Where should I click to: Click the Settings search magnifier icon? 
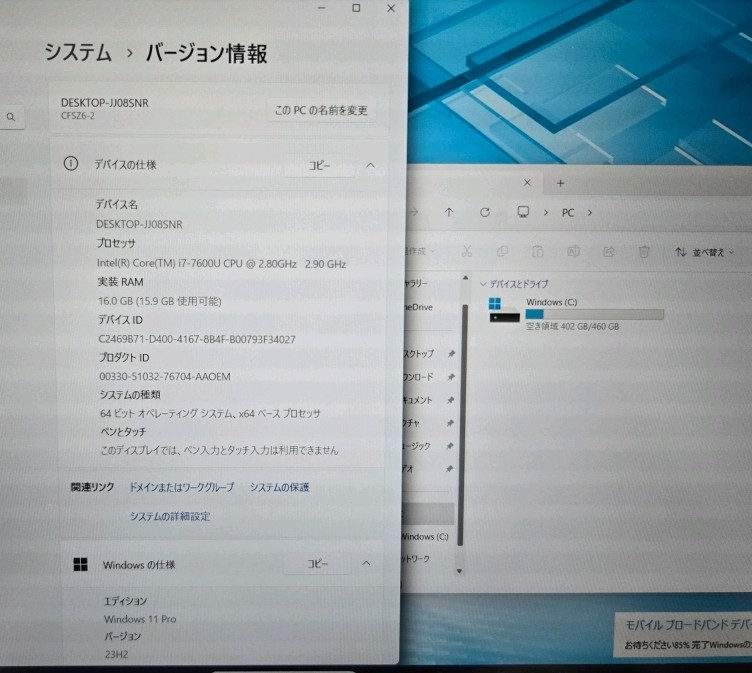pos(11,117)
